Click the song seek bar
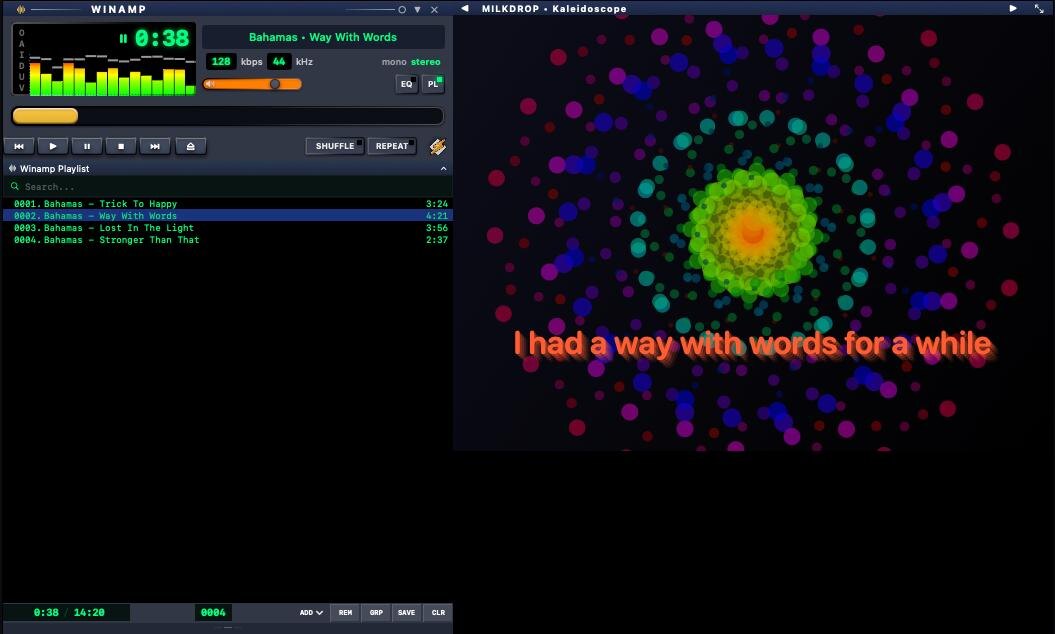 (x=227, y=116)
